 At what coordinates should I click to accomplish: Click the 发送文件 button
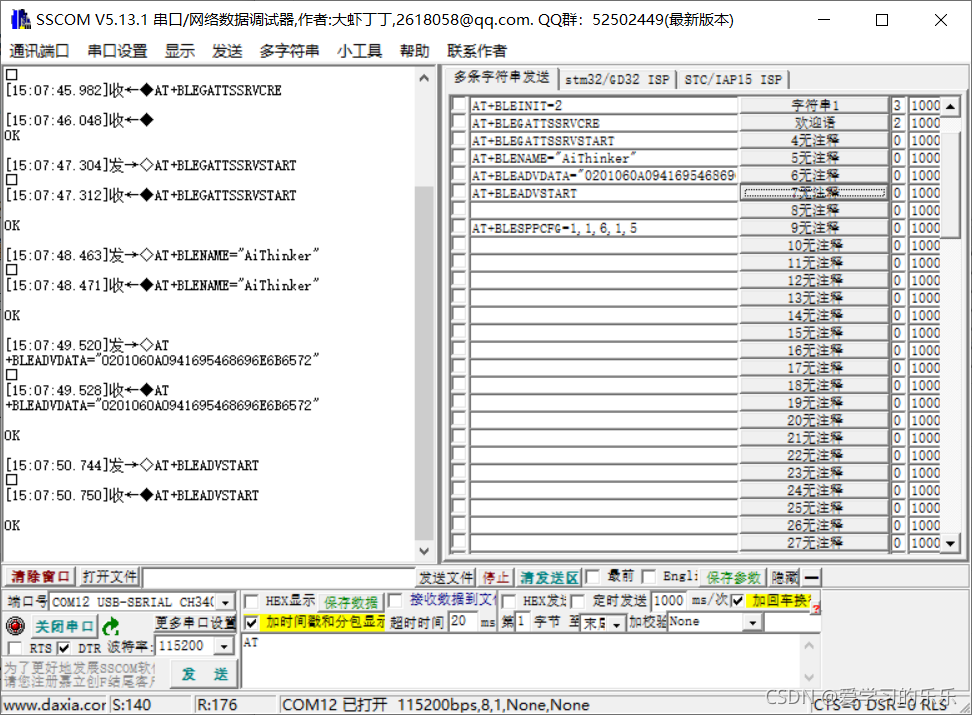[x=446, y=578]
